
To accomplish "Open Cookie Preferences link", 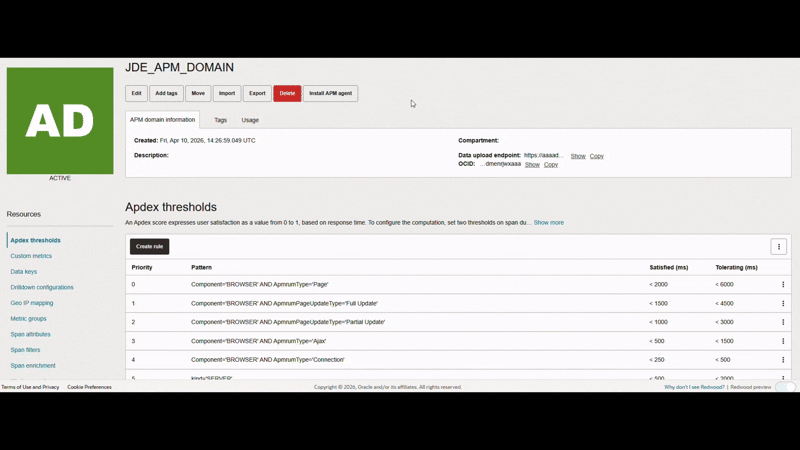I will [x=89, y=387].
